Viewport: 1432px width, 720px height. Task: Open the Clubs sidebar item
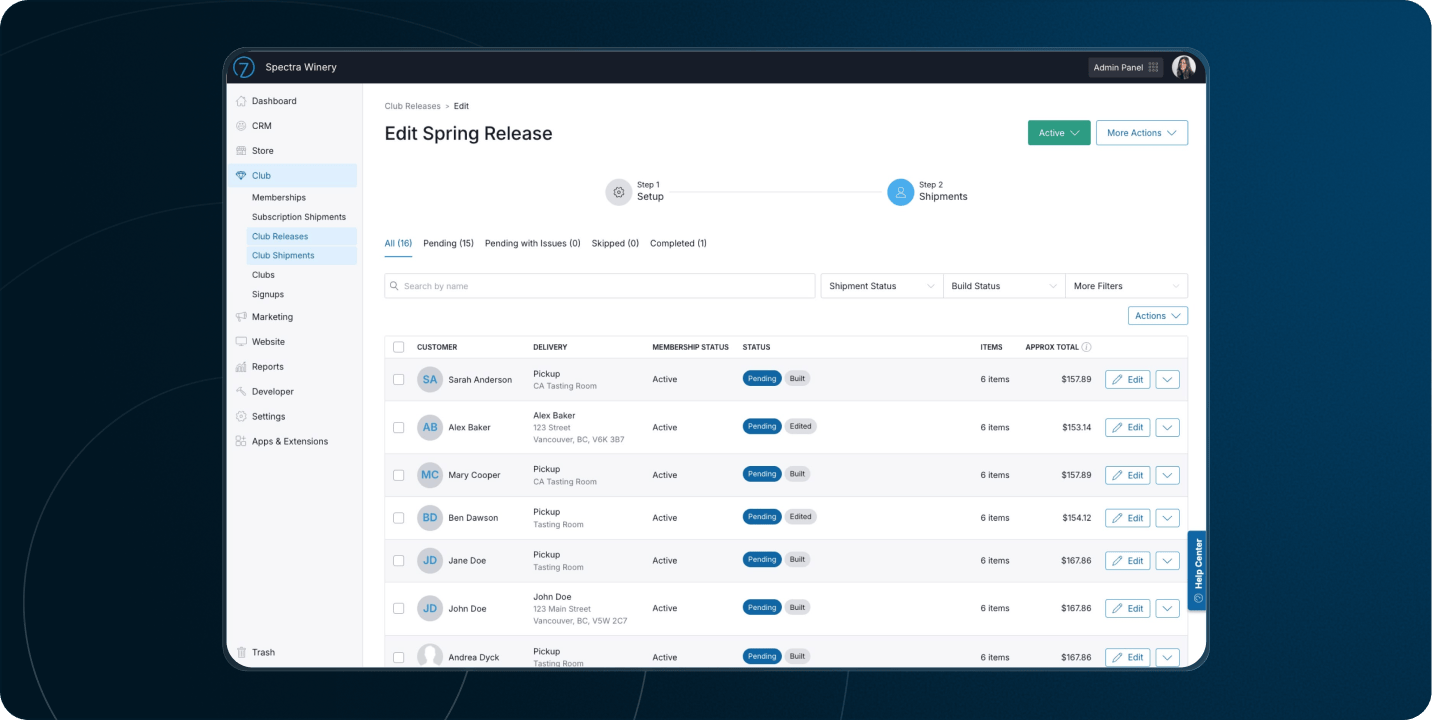(263, 275)
